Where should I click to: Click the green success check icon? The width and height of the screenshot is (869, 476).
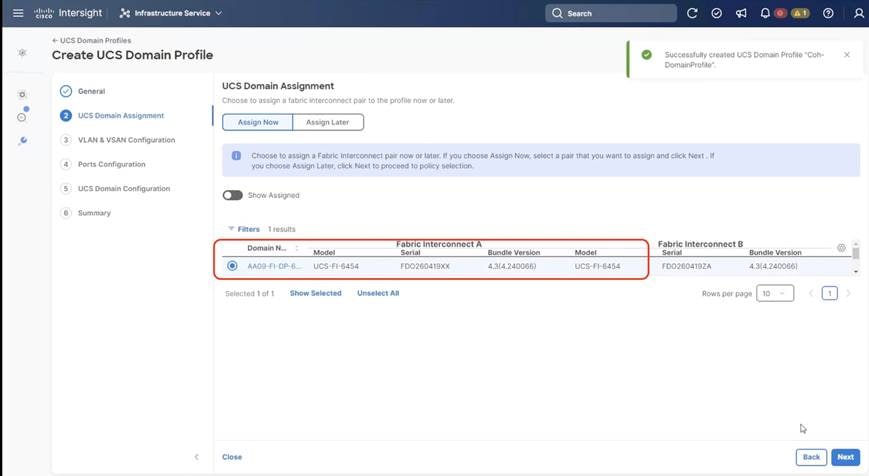(646, 54)
